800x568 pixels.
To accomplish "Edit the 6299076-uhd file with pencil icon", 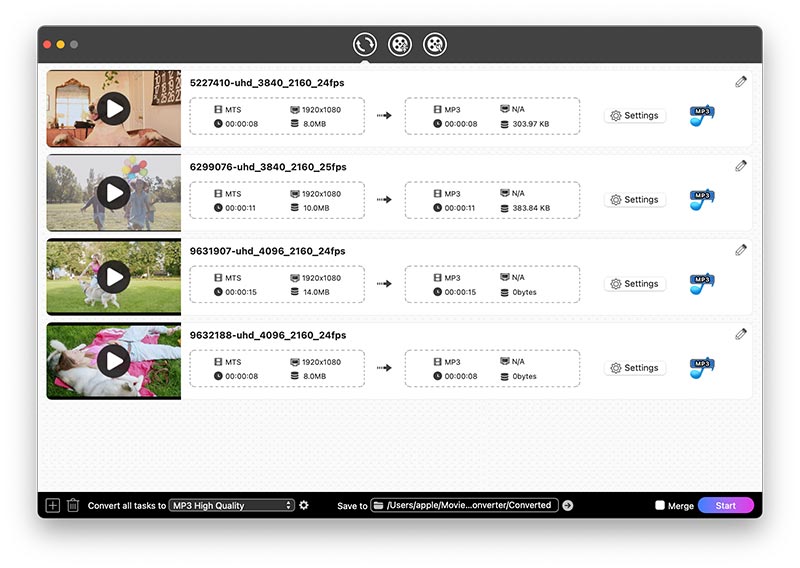I will (741, 166).
